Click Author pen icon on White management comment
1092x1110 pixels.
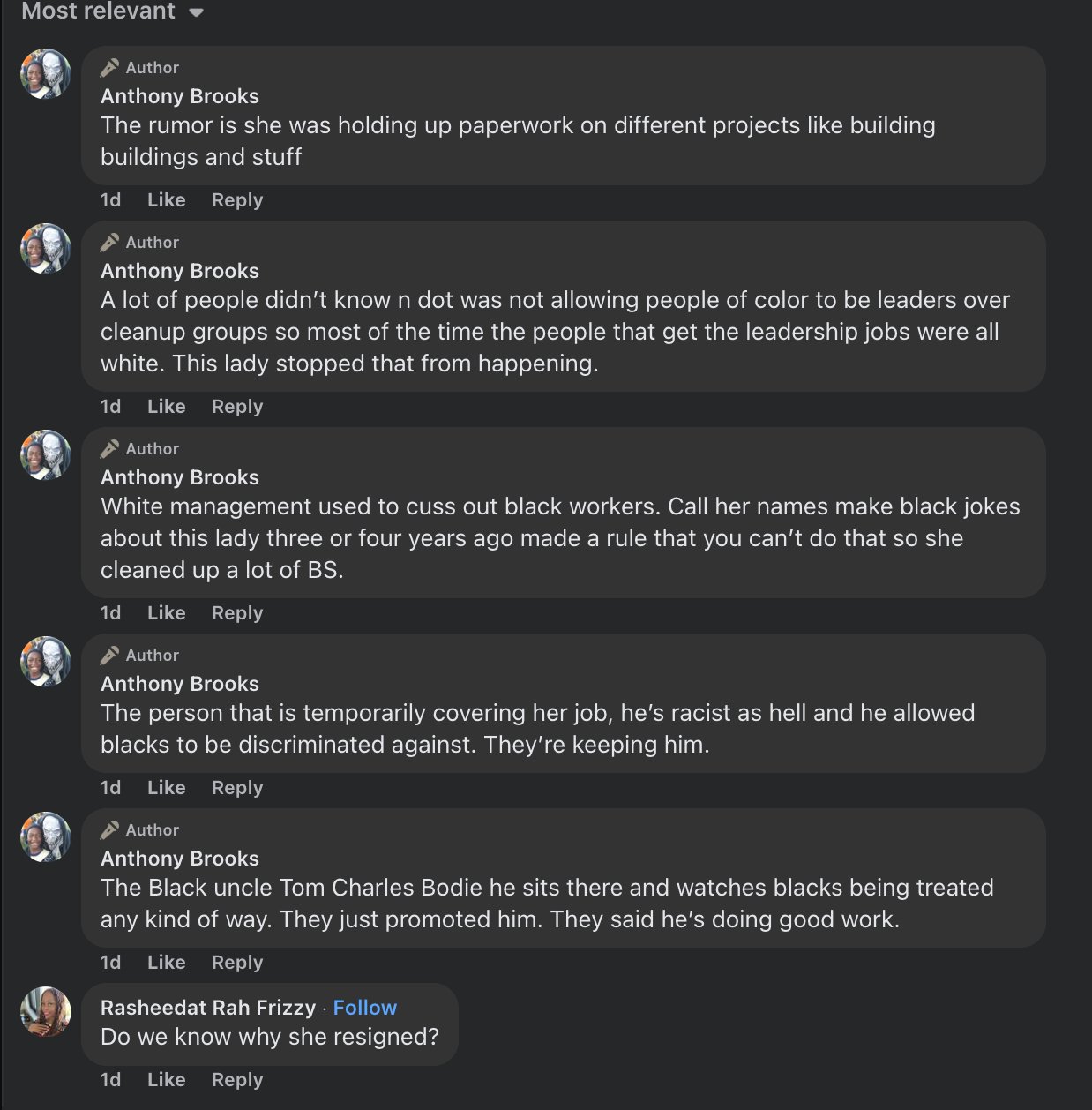pos(109,449)
